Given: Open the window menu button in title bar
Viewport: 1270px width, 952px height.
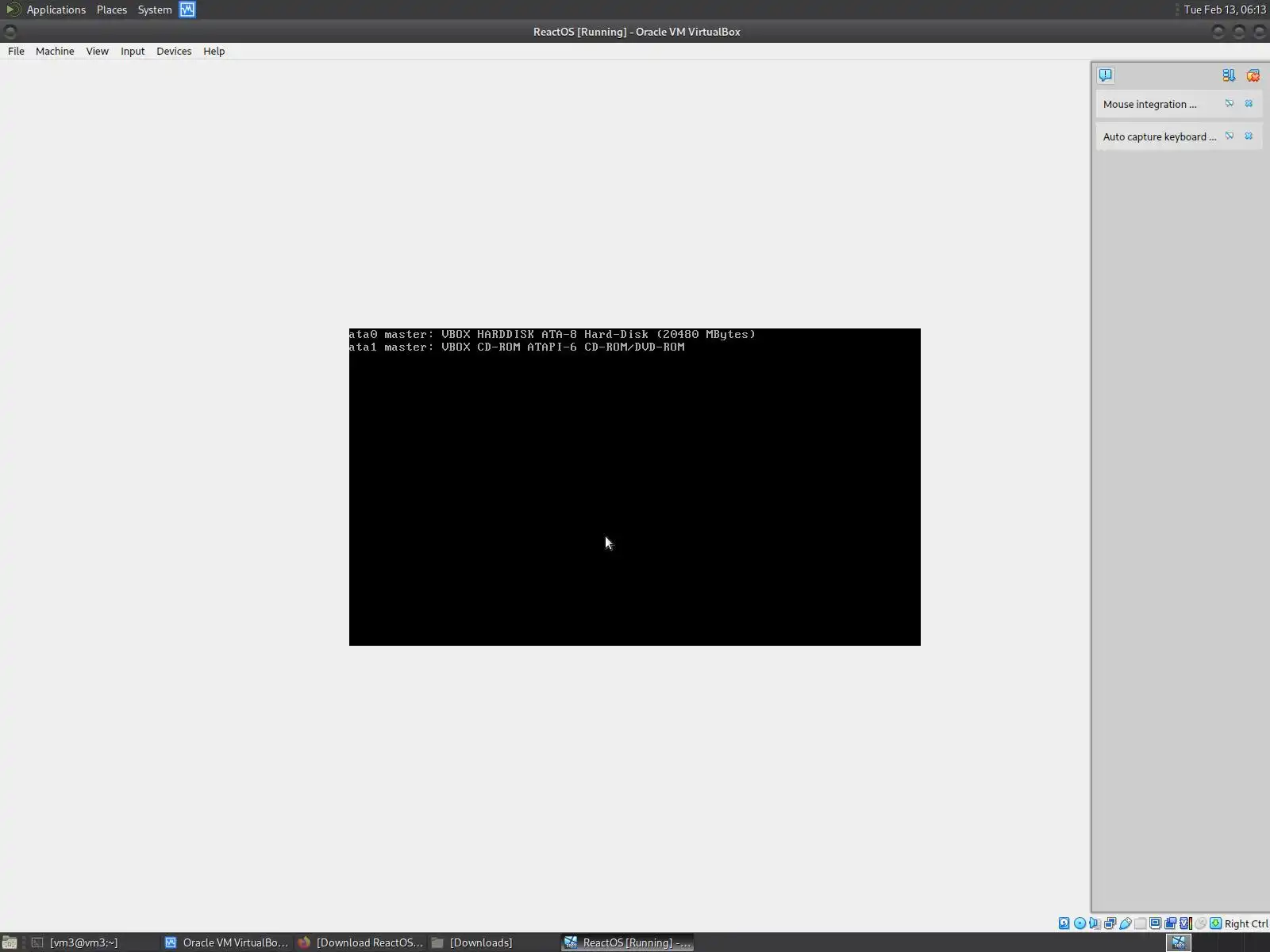Looking at the screenshot, I should pos(10,32).
